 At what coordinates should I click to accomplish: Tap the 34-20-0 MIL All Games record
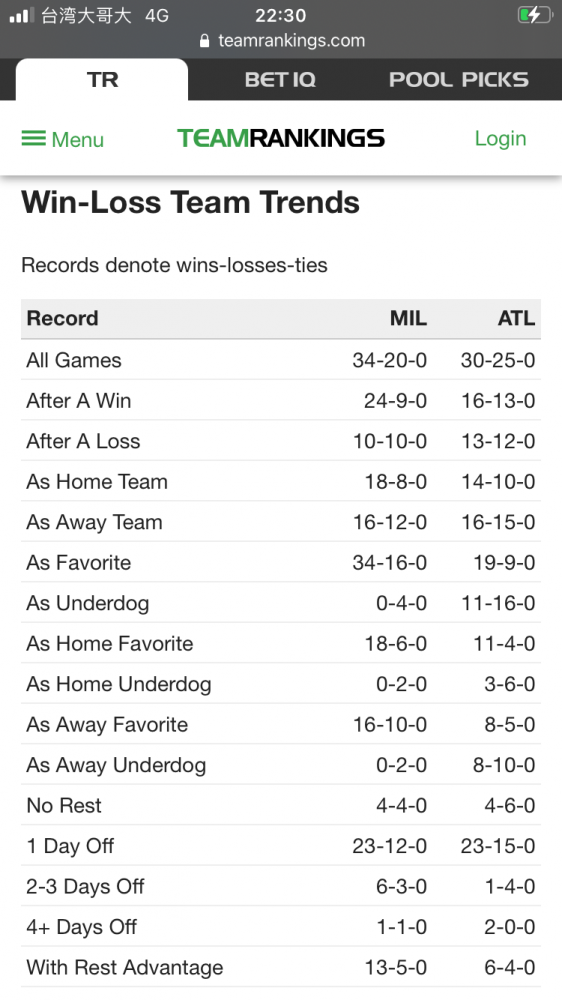(x=389, y=360)
